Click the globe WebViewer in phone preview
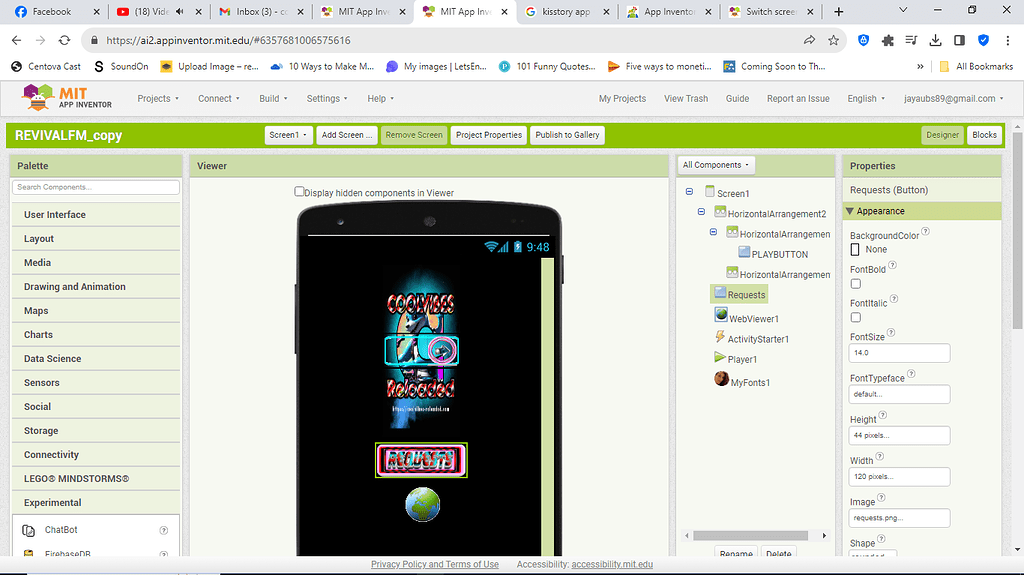The height and width of the screenshot is (575, 1024). (422, 505)
